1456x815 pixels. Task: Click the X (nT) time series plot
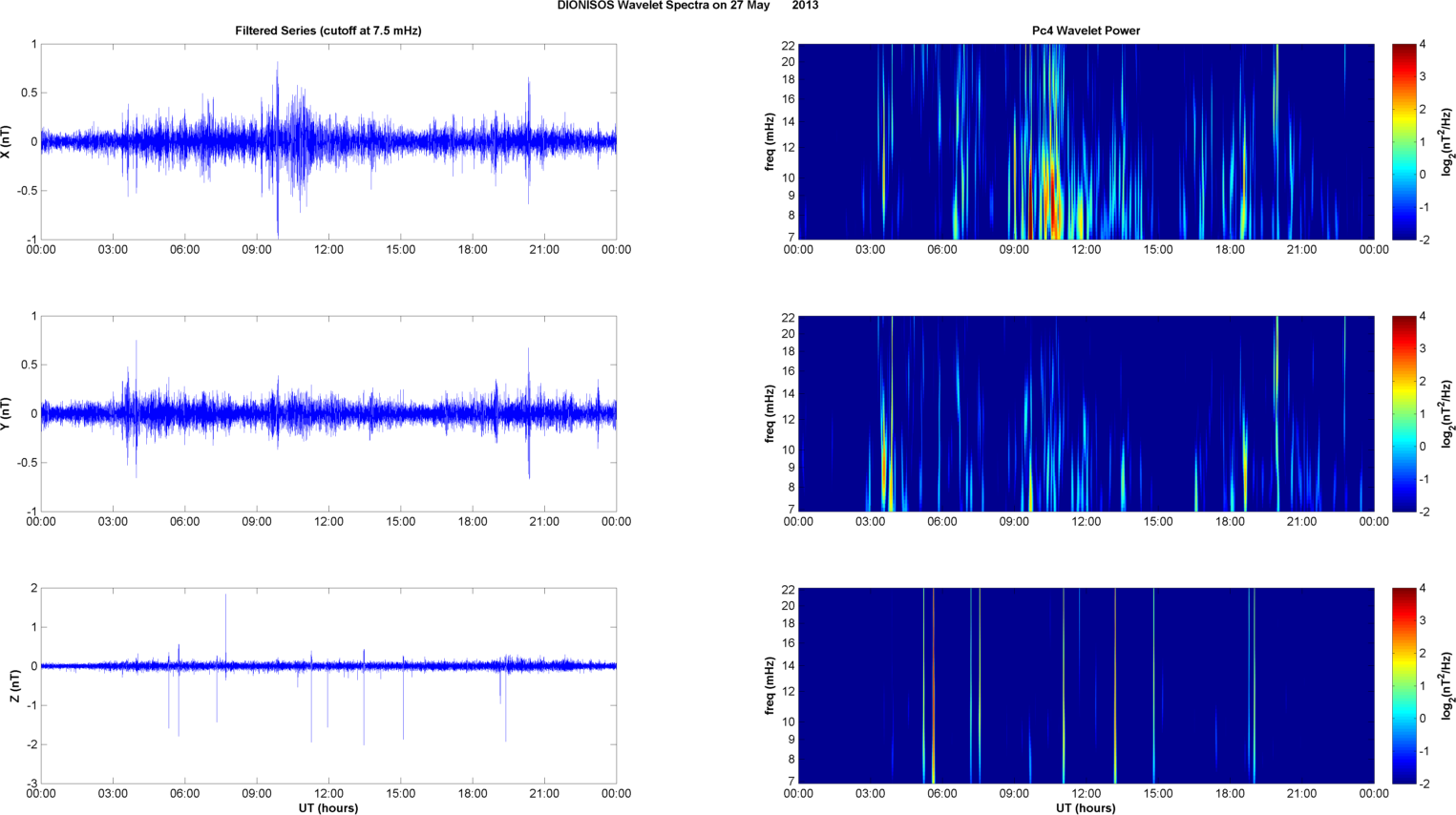coord(328,141)
